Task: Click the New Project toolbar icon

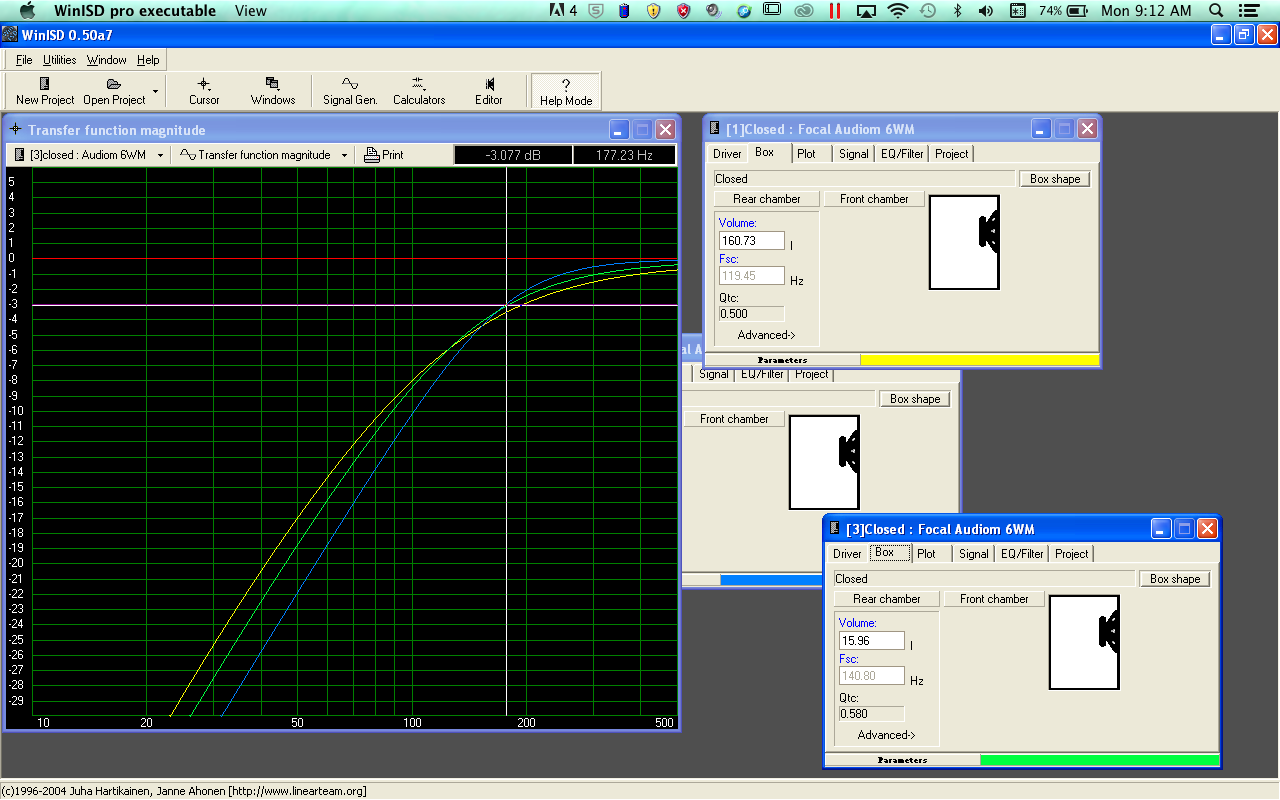Action: pos(45,91)
